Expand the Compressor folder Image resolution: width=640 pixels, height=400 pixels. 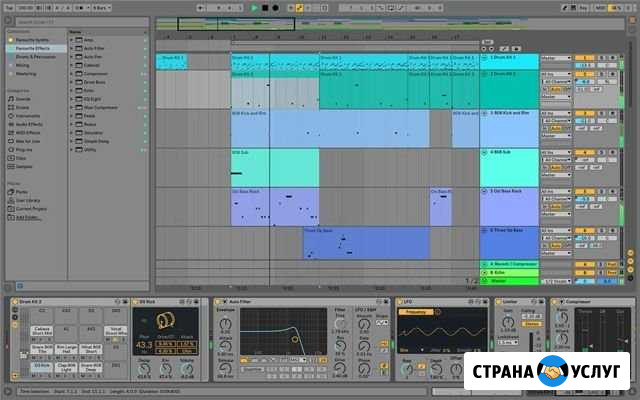click(71, 74)
